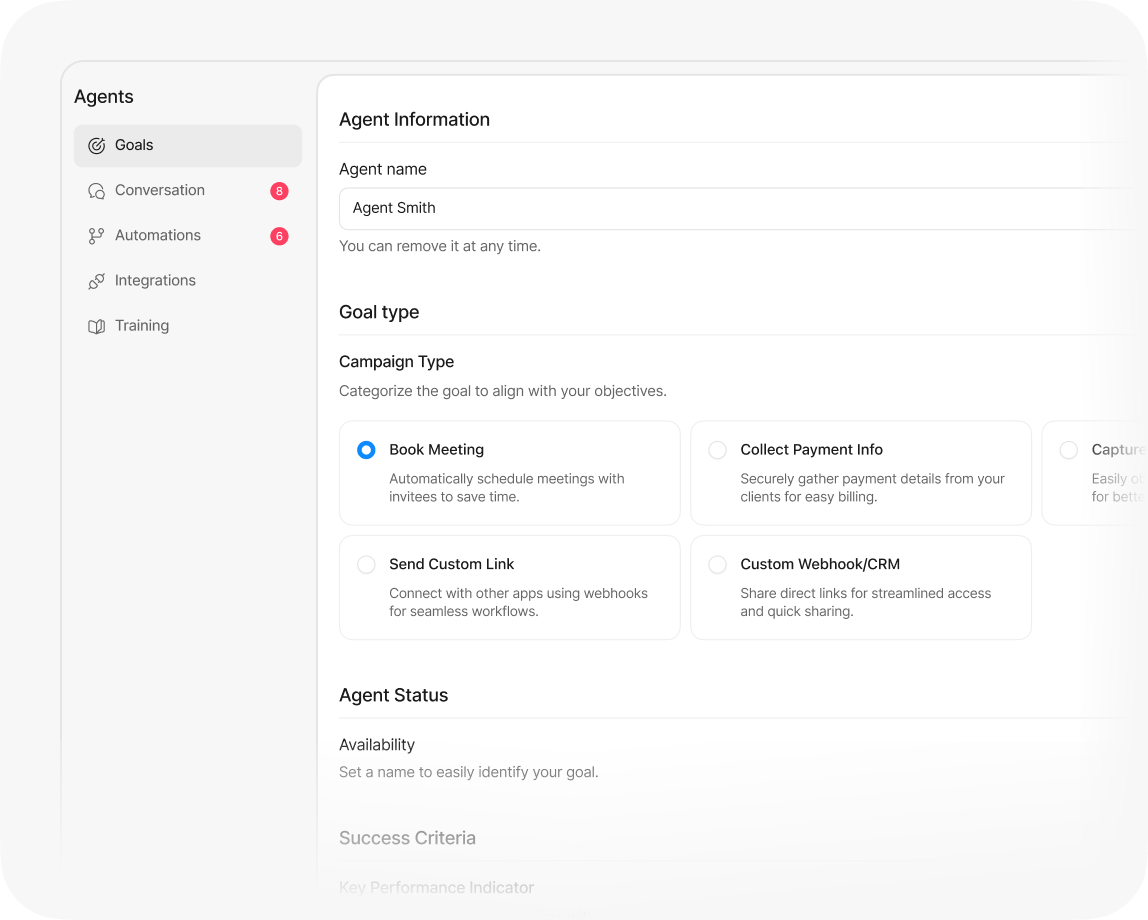
Task: Click the Availability label
Action: [x=377, y=745]
